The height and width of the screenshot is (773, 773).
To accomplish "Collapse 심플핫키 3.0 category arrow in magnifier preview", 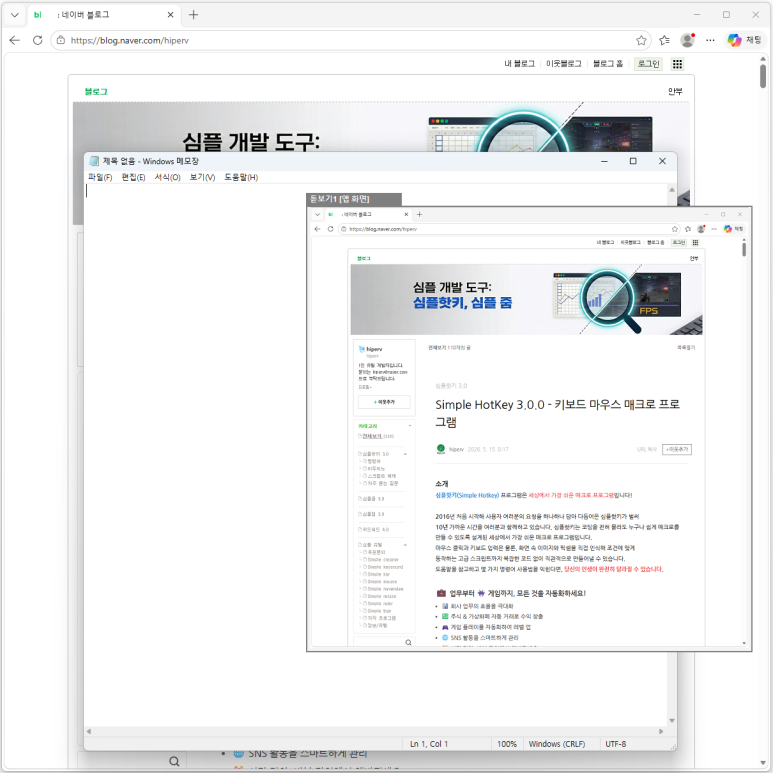I will point(405,454).
